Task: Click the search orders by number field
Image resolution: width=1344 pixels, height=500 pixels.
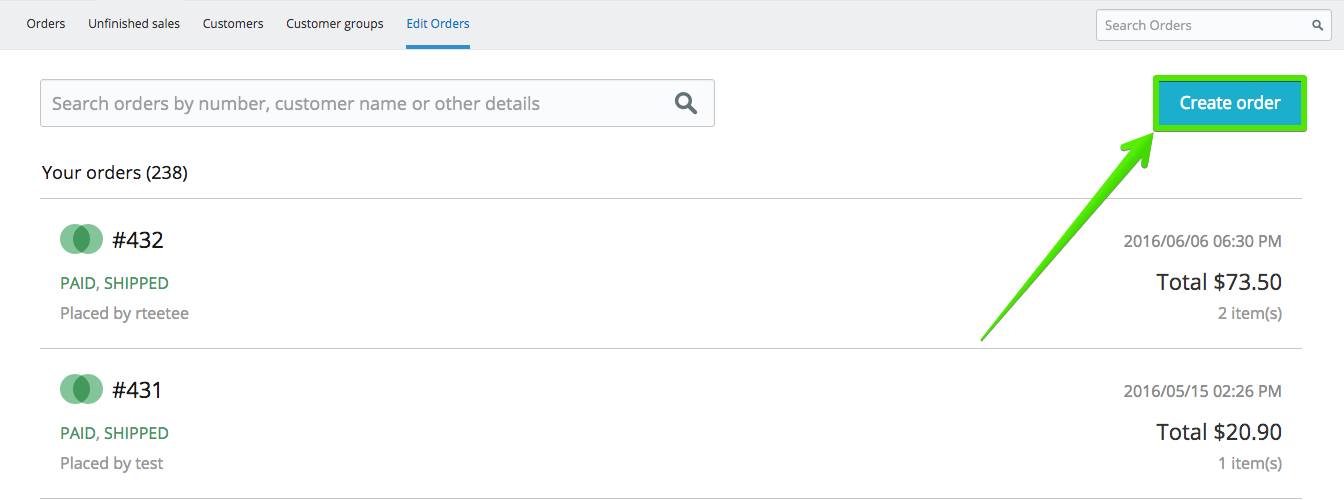Action: (377, 103)
